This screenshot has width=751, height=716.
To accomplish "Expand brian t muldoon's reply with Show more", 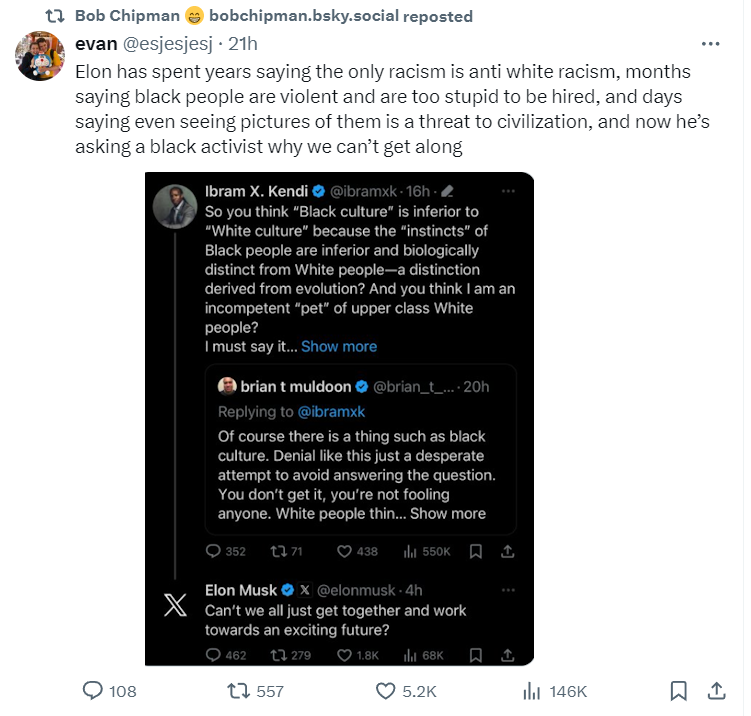I will tap(447, 513).
